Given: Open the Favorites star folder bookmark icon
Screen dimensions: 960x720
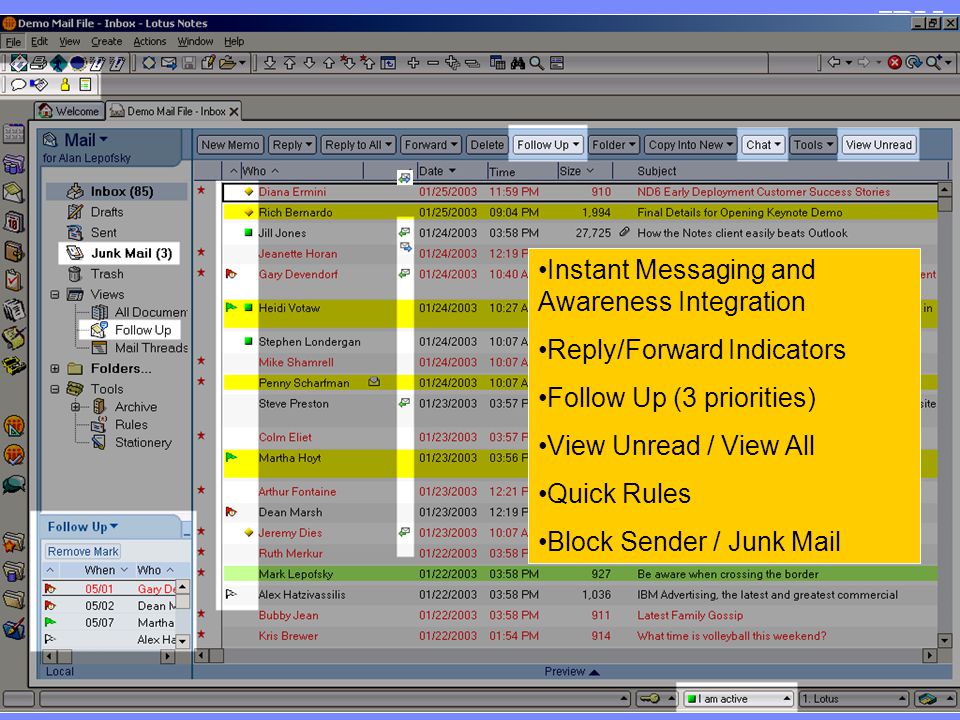Looking at the screenshot, I should pos(13,542).
